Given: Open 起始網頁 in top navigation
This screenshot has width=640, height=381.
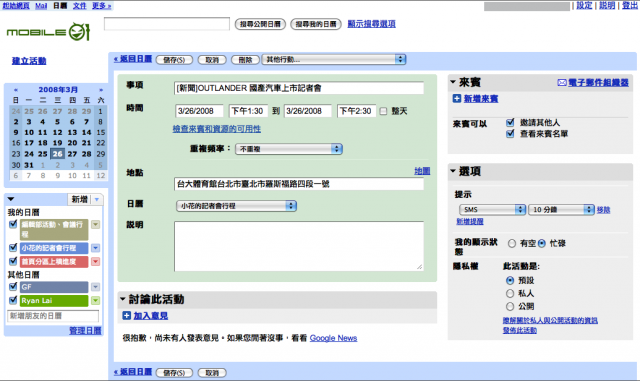Looking at the screenshot, I should point(16,6).
